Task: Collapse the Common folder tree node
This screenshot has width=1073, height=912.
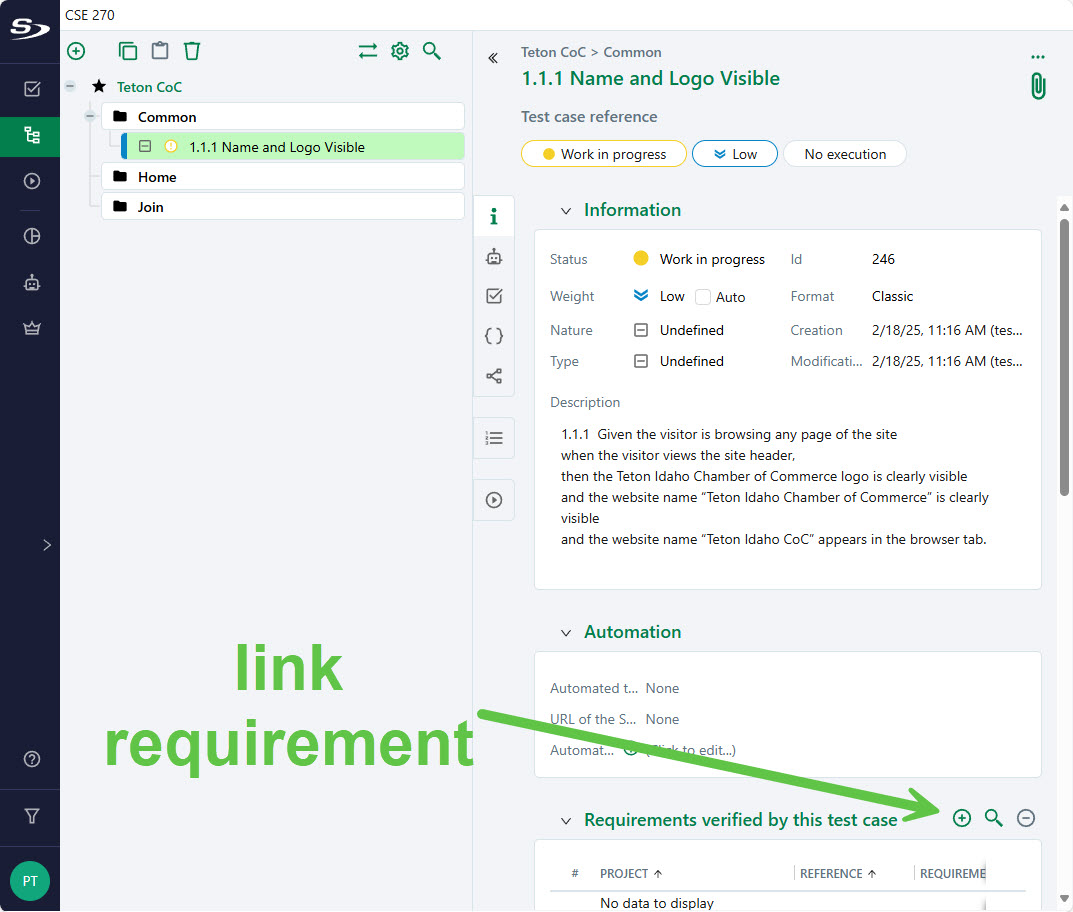Action: 90,116
